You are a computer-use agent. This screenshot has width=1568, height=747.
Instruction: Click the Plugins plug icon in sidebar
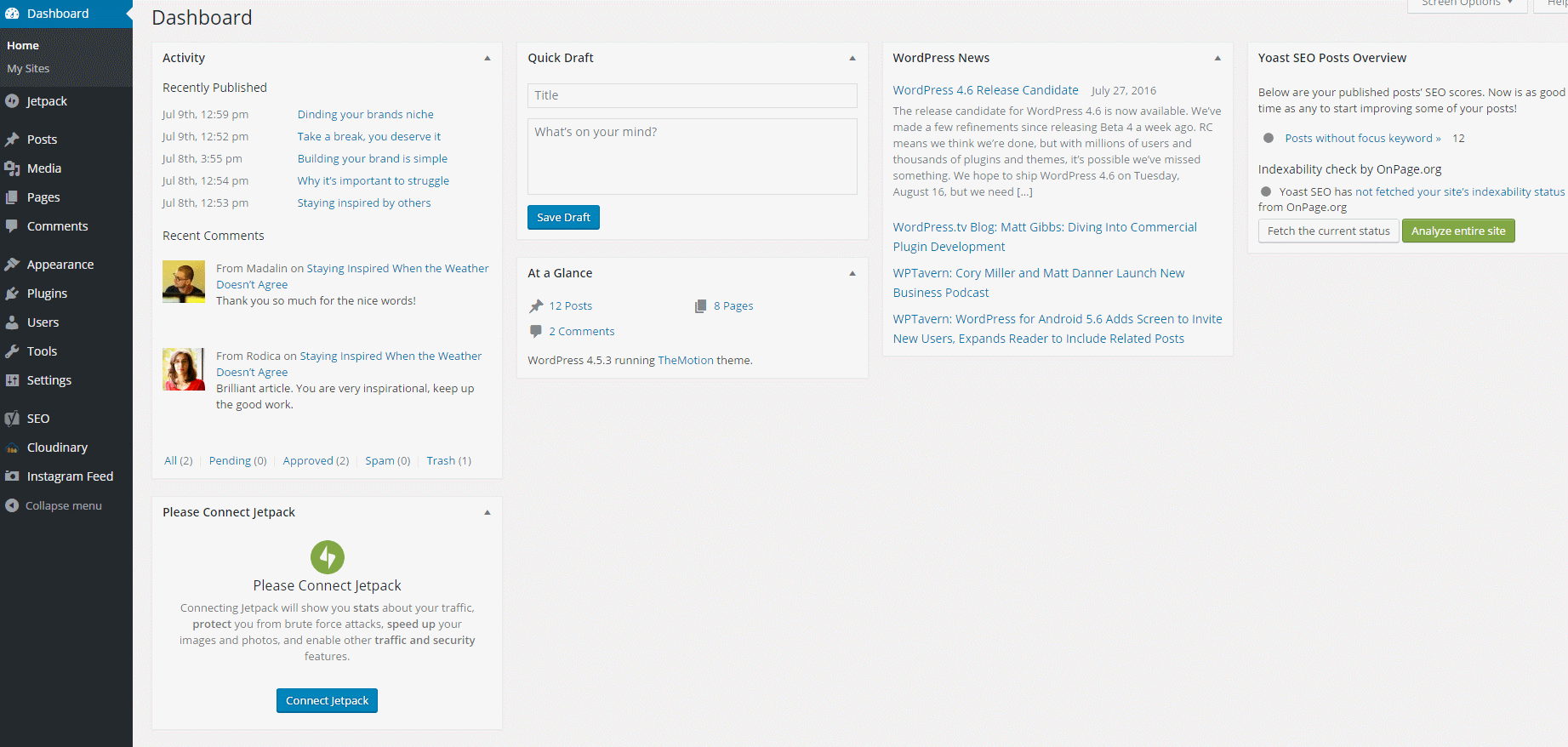point(12,294)
